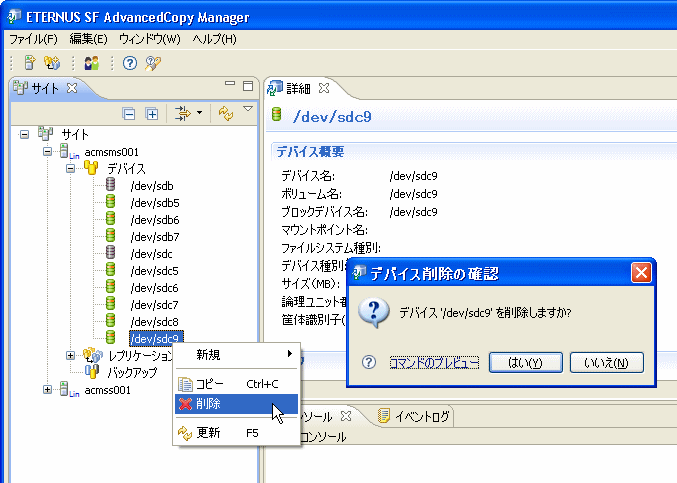This screenshot has width=677, height=483.
Task: Select /dev/sdc device in tree
Action: tap(152, 254)
